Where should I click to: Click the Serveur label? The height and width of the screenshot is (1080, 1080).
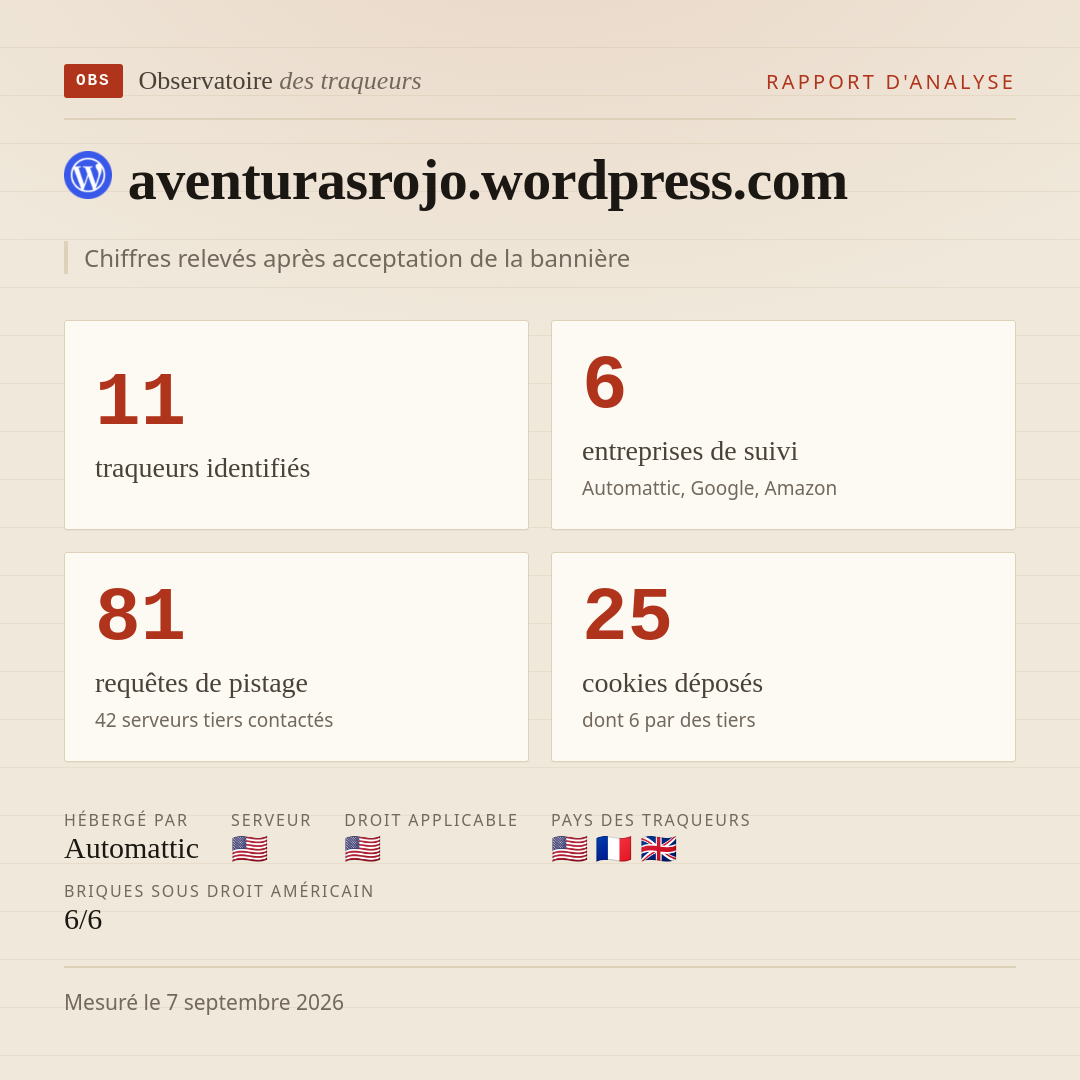pos(271,820)
